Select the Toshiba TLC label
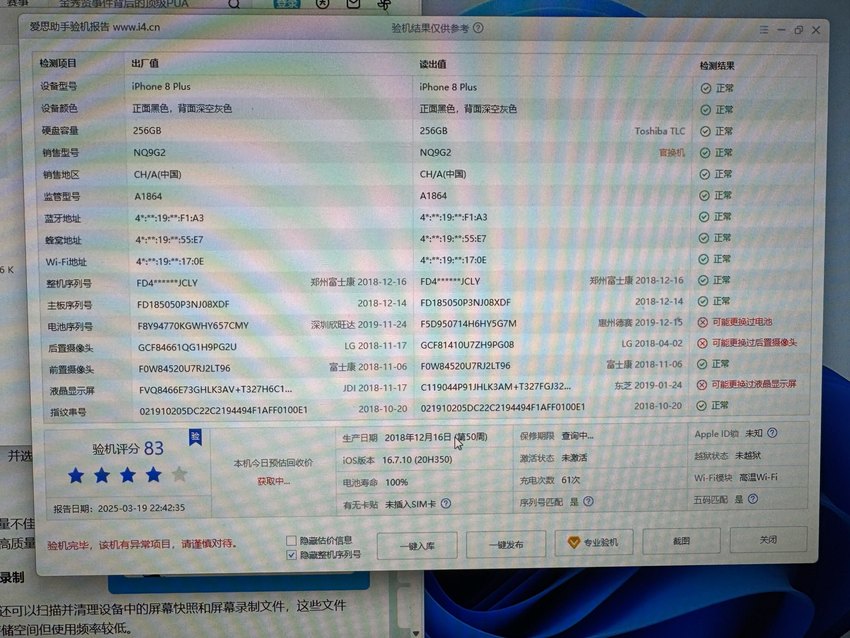The image size is (850, 638). tap(660, 131)
